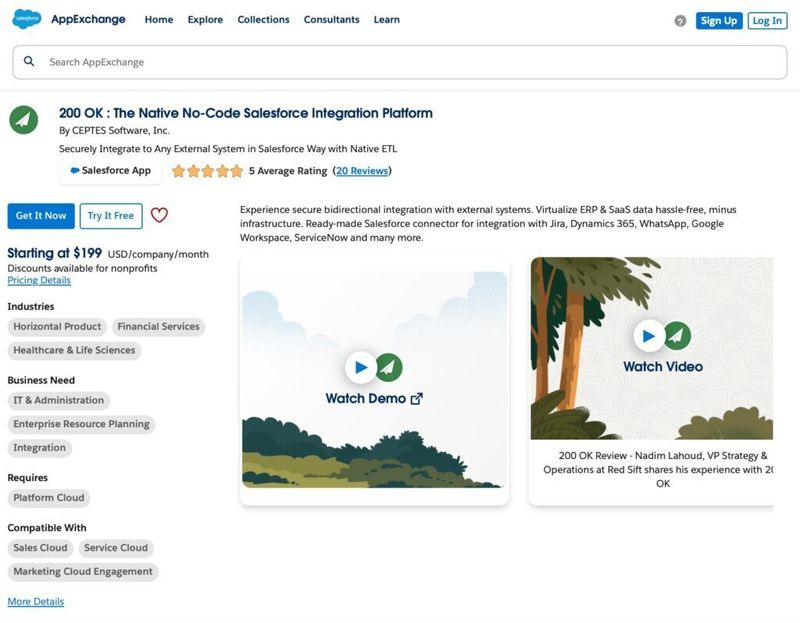Focus the Search AppExchange field
This screenshot has width=800, height=623.
pos(400,62)
